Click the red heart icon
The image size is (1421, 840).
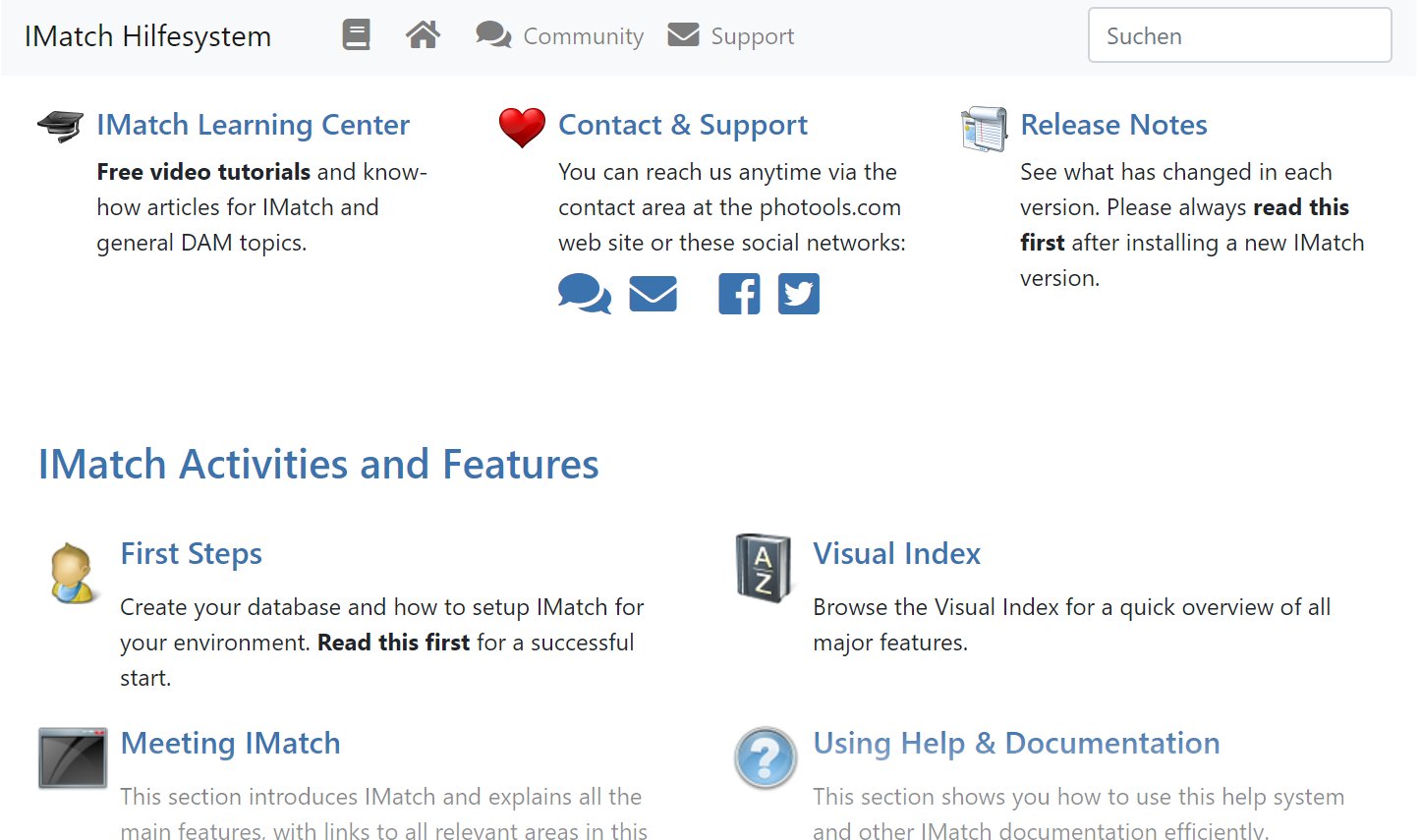[x=522, y=127]
